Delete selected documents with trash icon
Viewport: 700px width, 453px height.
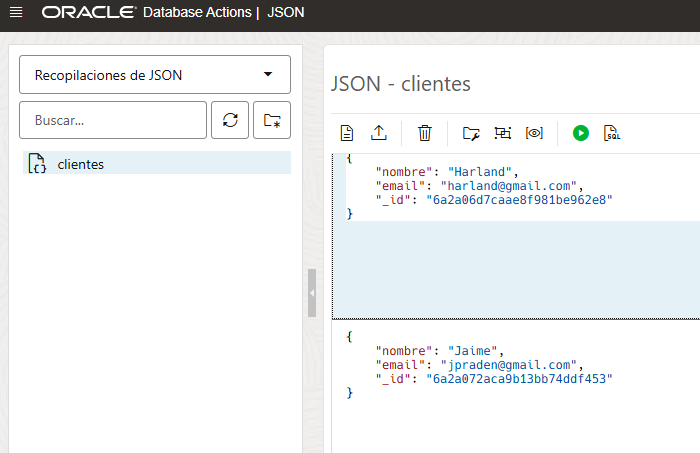tap(425, 133)
